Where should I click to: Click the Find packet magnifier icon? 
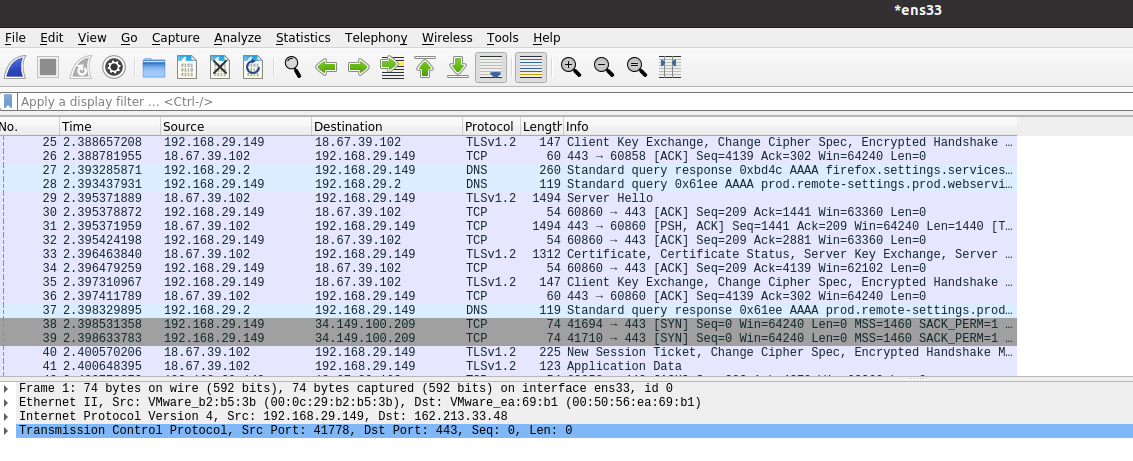click(x=293, y=67)
